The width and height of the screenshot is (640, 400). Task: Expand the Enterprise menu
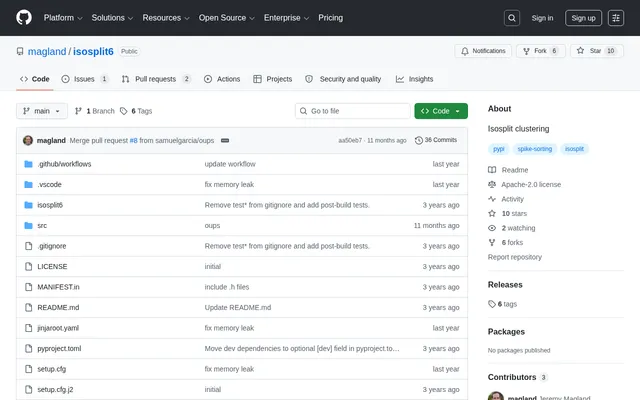[286, 18]
